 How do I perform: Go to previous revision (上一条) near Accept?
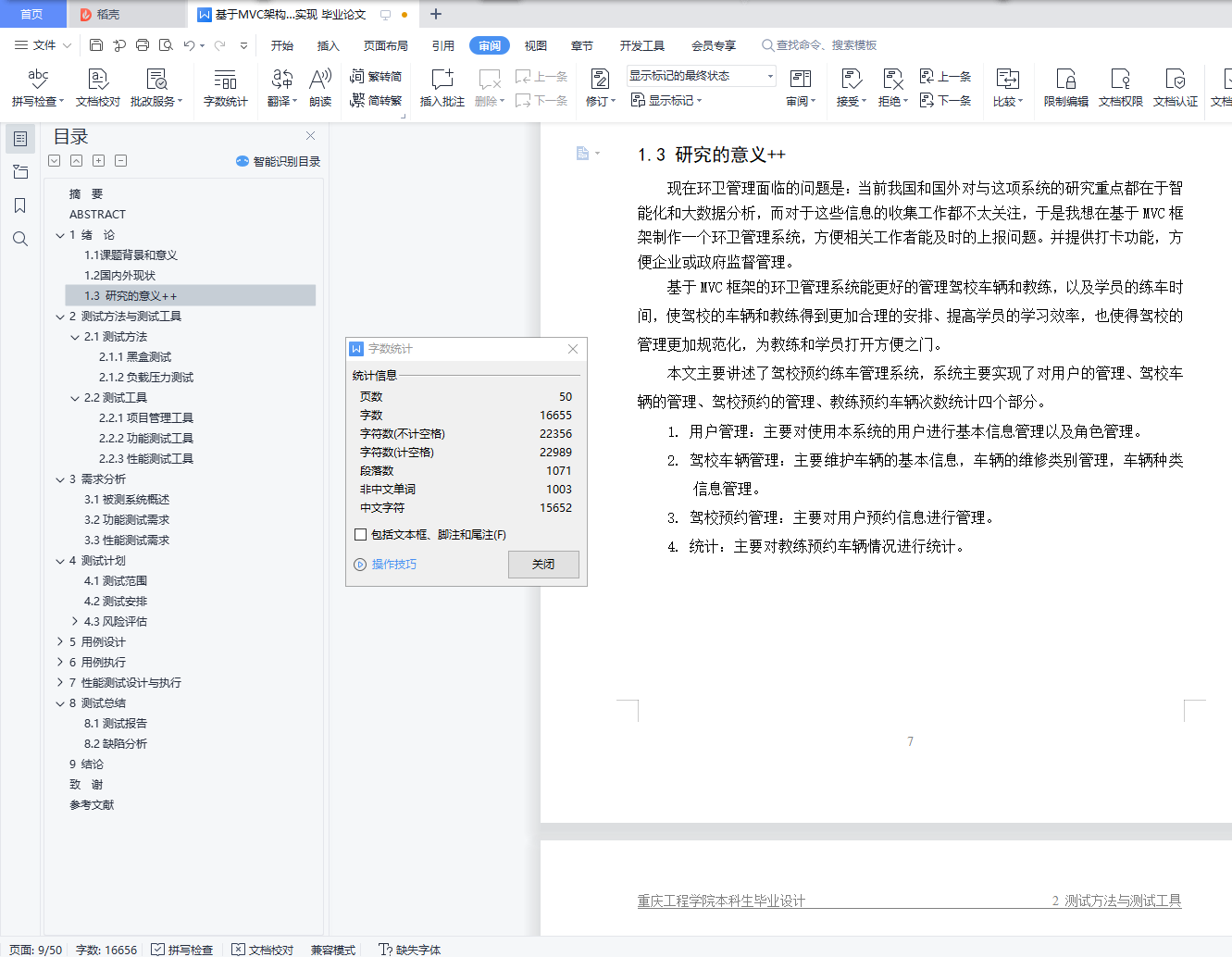(x=946, y=76)
